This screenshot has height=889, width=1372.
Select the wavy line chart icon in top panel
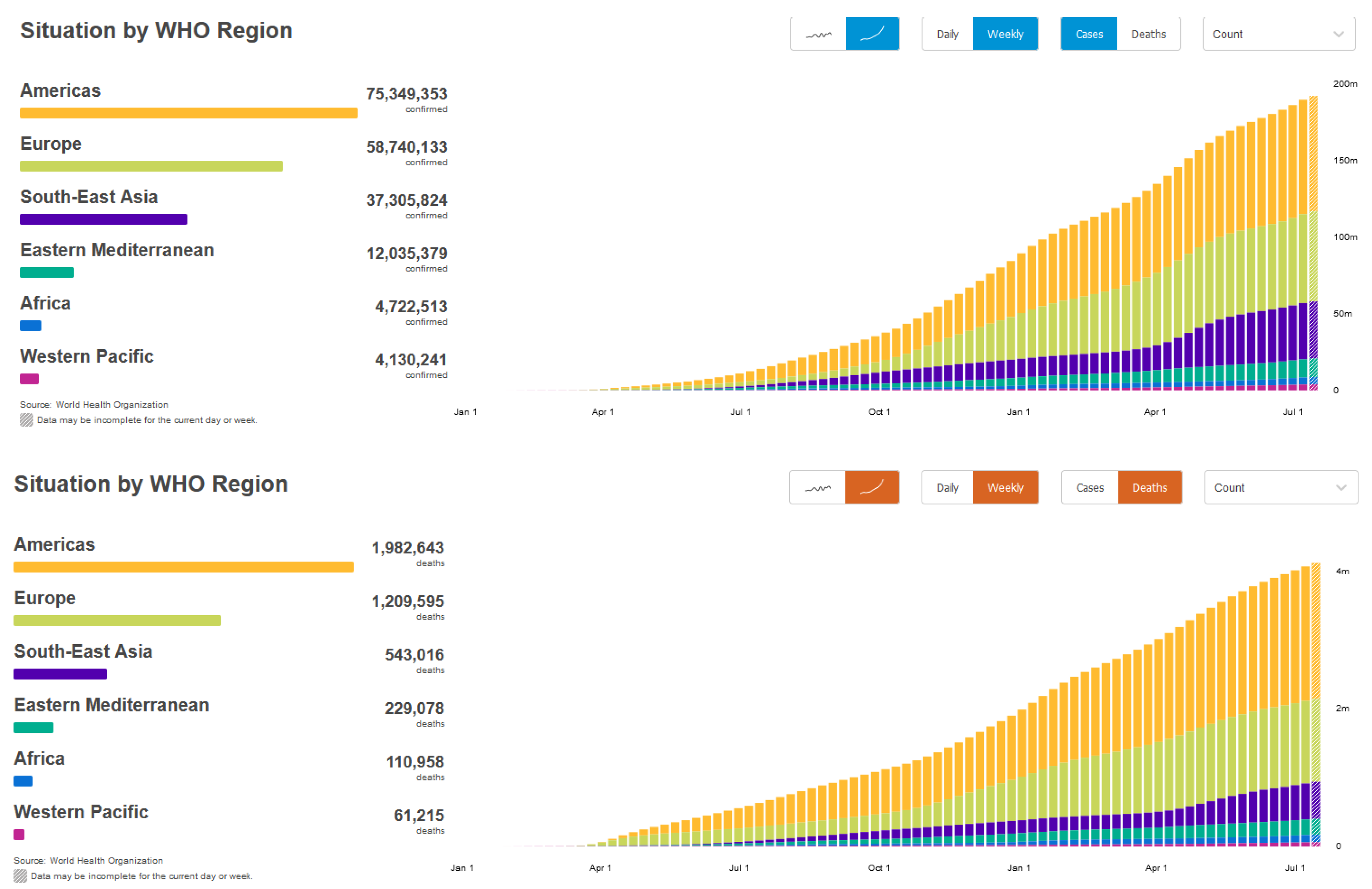pyautogui.click(x=818, y=34)
